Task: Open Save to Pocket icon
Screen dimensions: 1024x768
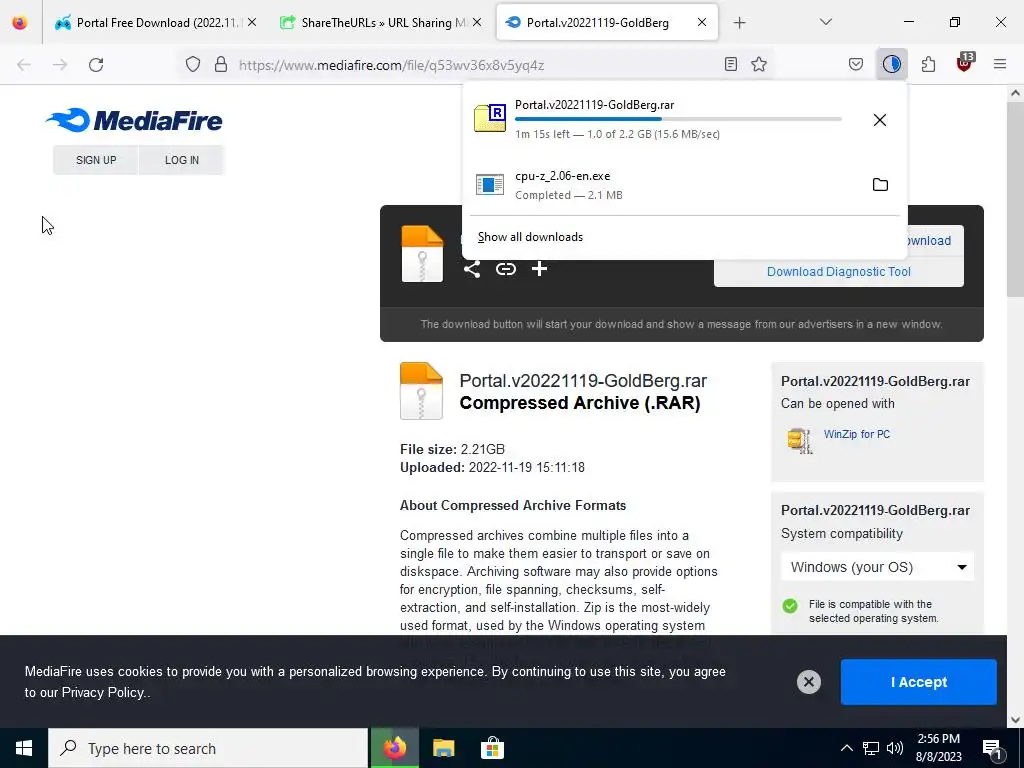Action: point(856,64)
